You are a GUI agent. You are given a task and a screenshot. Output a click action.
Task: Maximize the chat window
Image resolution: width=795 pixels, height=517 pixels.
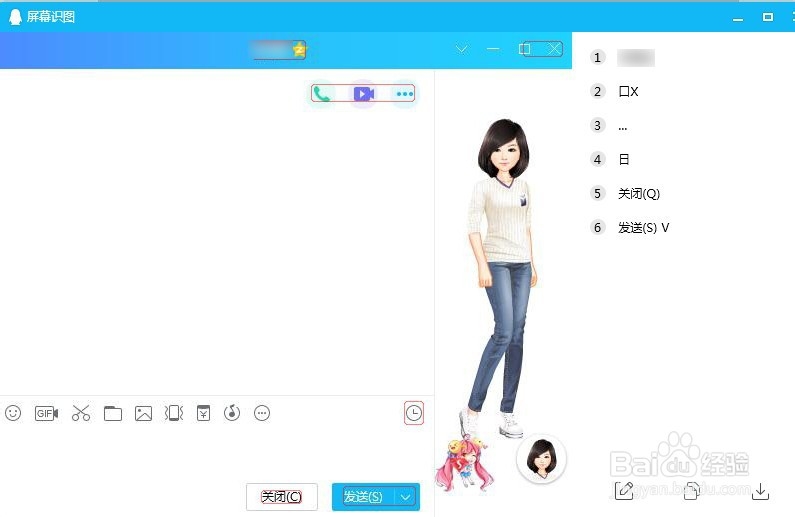point(524,49)
